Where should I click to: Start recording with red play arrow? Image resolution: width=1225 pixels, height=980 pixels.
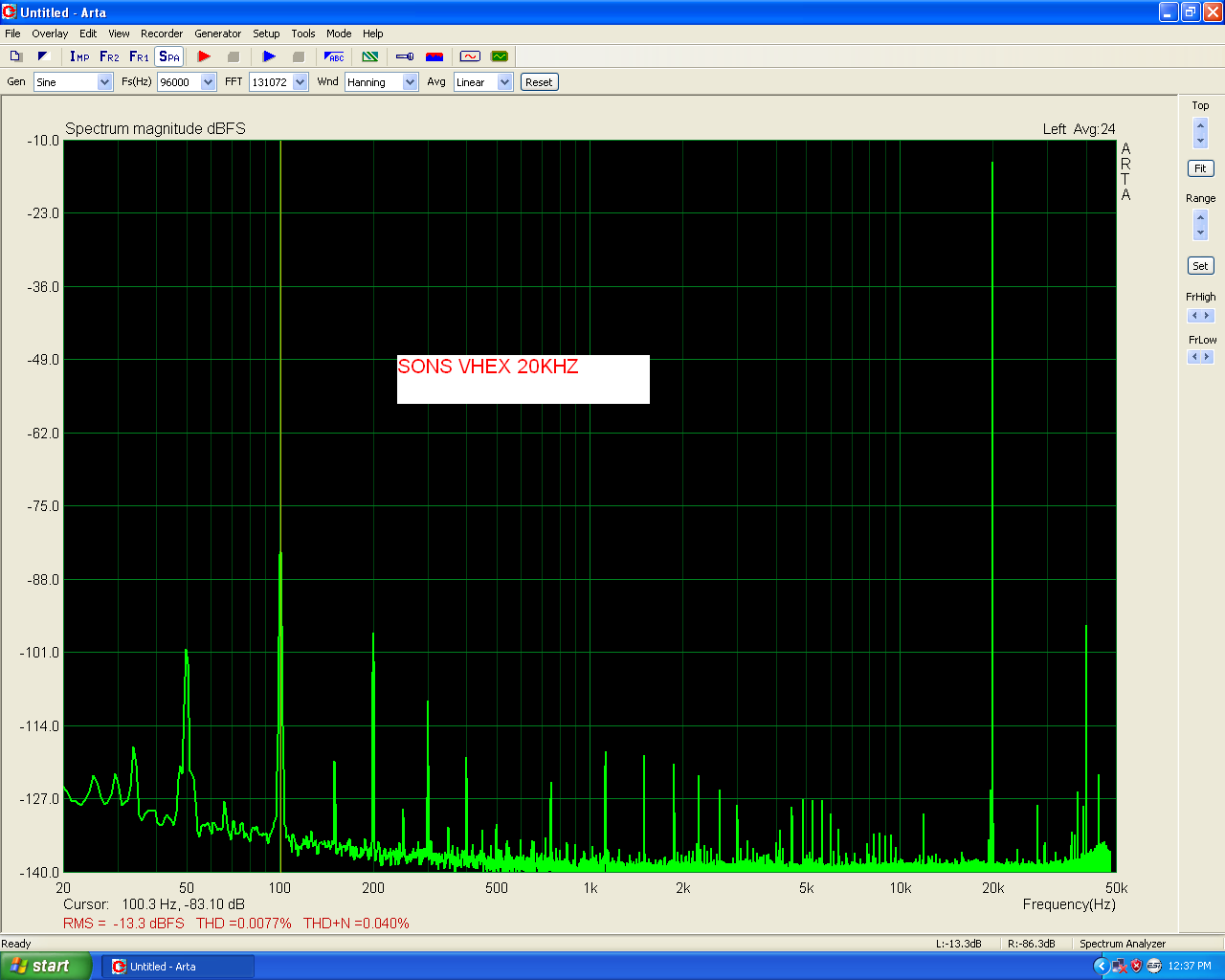click(x=204, y=56)
